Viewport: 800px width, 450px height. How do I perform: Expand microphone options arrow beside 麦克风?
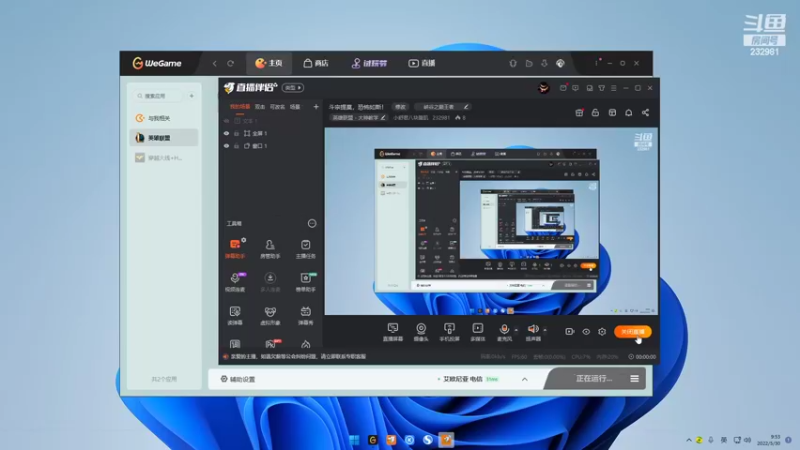pyautogui.click(x=516, y=330)
